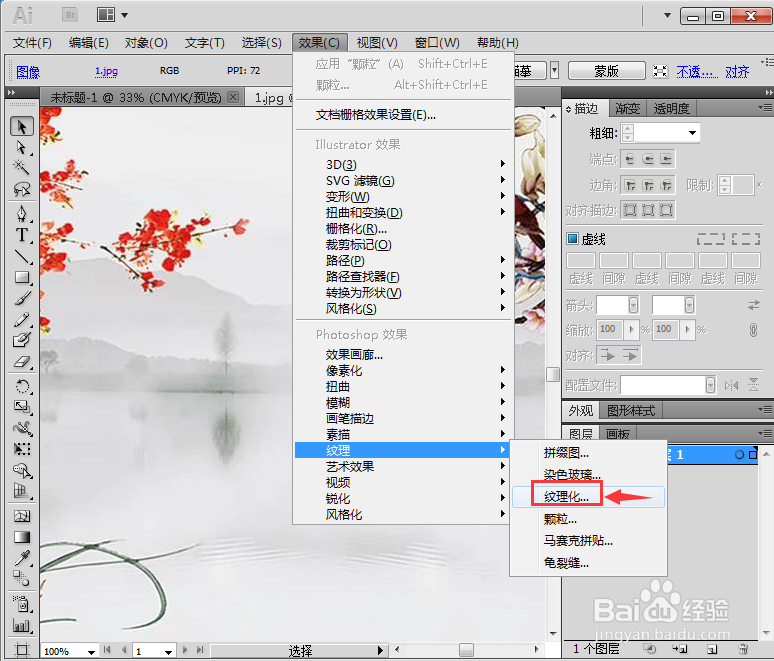Image resolution: width=774 pixels, height=661 pixels.
Task: Select the Direct Selection tool
Action: (x=22, y=147)
